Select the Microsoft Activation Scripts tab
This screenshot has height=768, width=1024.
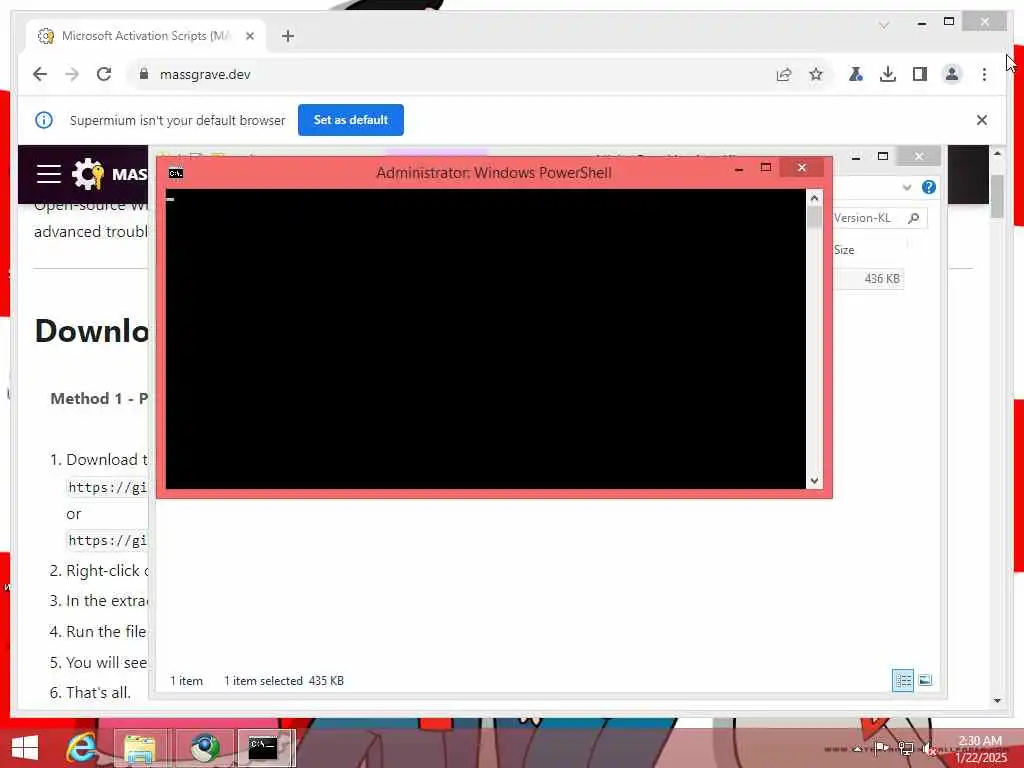[146, 36]
